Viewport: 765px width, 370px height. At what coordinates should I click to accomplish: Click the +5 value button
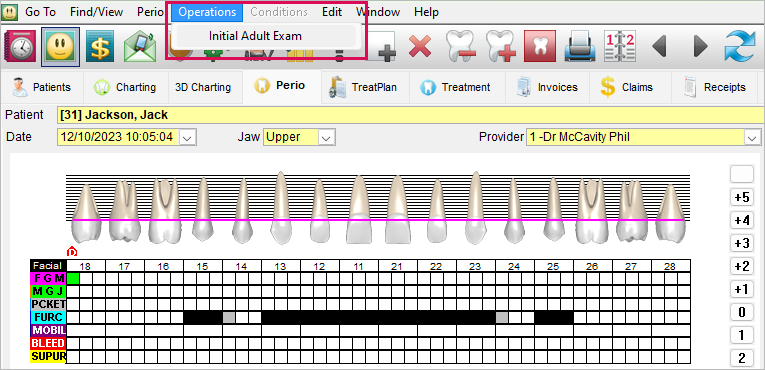(x=742, y=198)
